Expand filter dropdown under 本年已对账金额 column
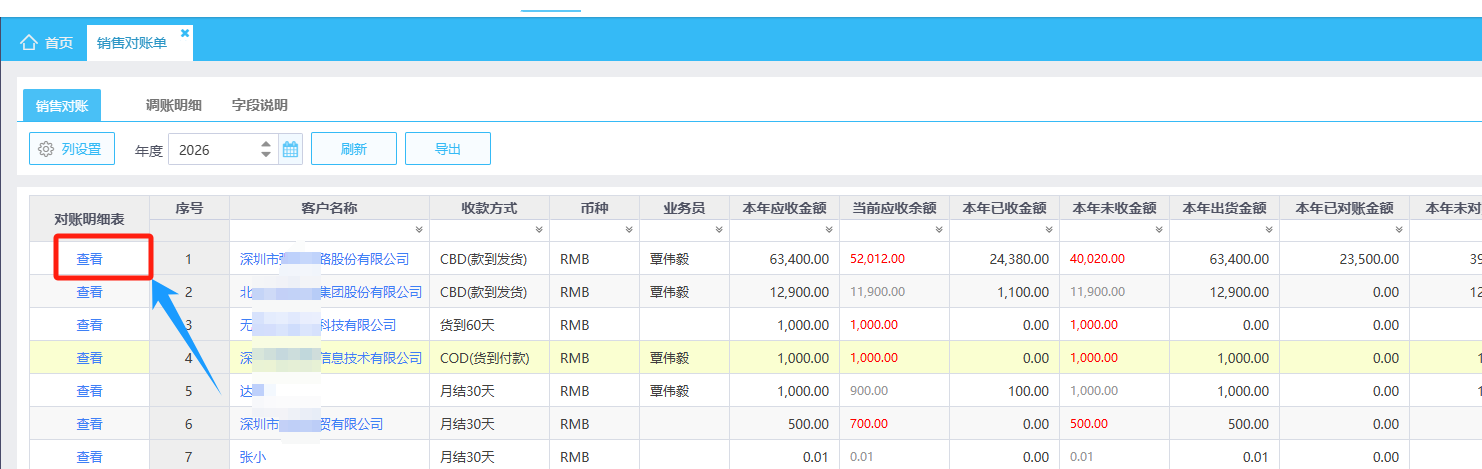The width and height of the screenshot is (1482, 469). [x=1398, y=231]
